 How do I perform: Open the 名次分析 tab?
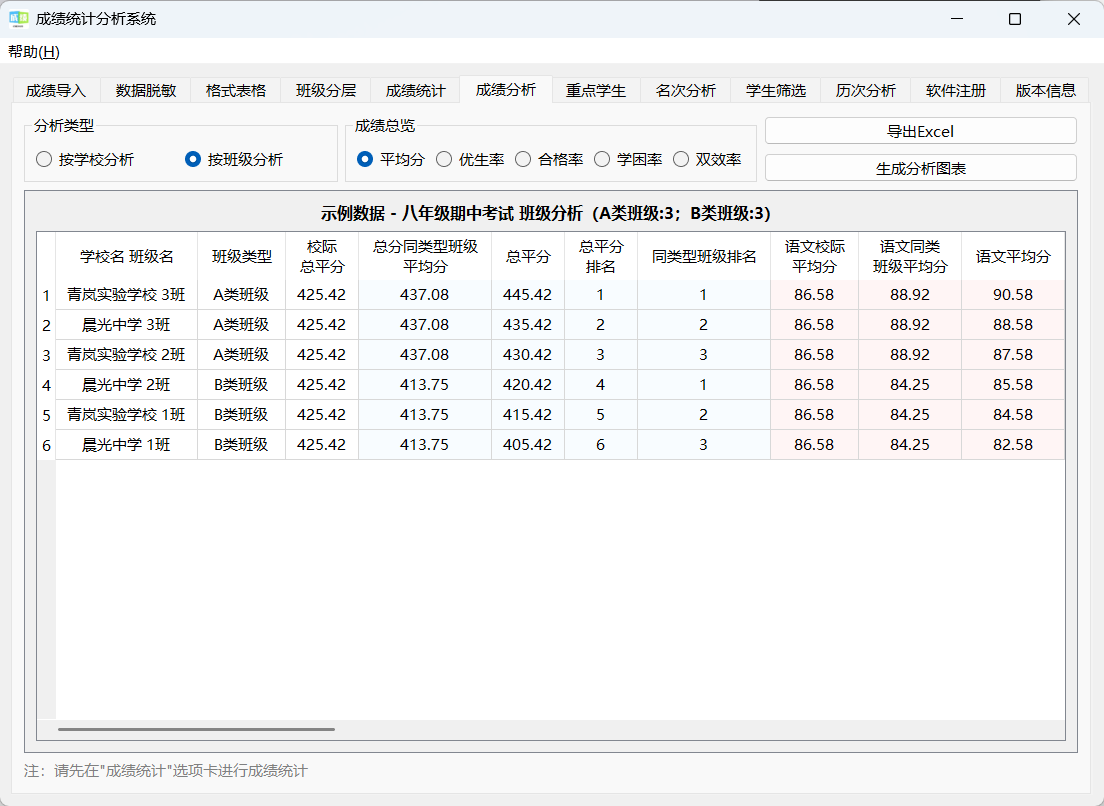click(x=686, y=91)
